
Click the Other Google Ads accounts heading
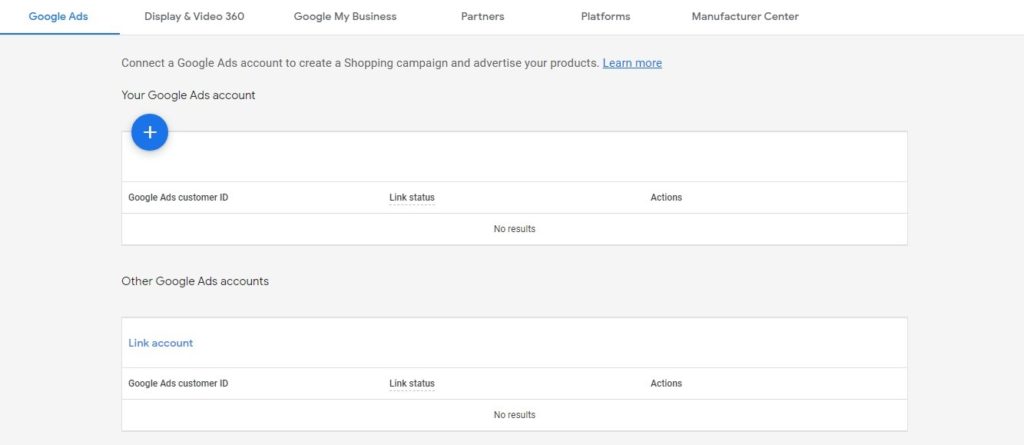point(195,282)
